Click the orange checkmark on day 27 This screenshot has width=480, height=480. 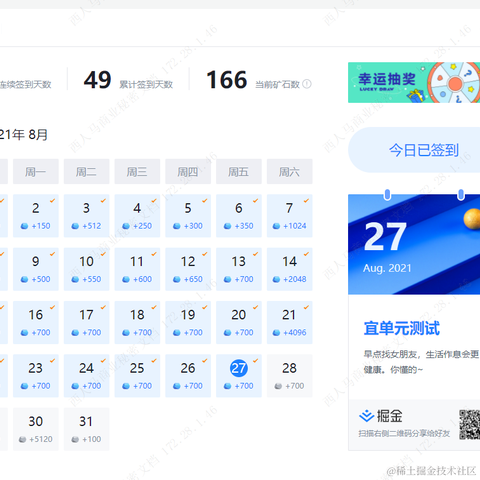pos(255,360)
